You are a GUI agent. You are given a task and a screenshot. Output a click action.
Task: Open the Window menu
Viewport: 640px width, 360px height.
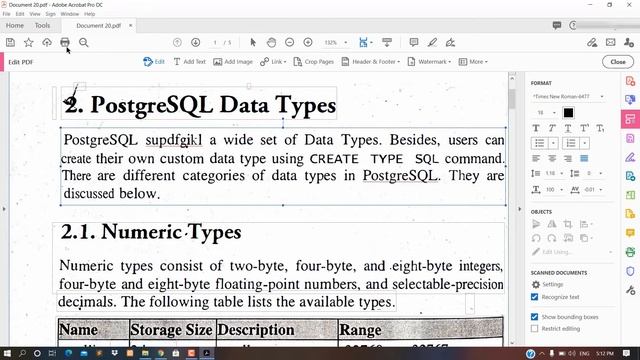[70, 14]
